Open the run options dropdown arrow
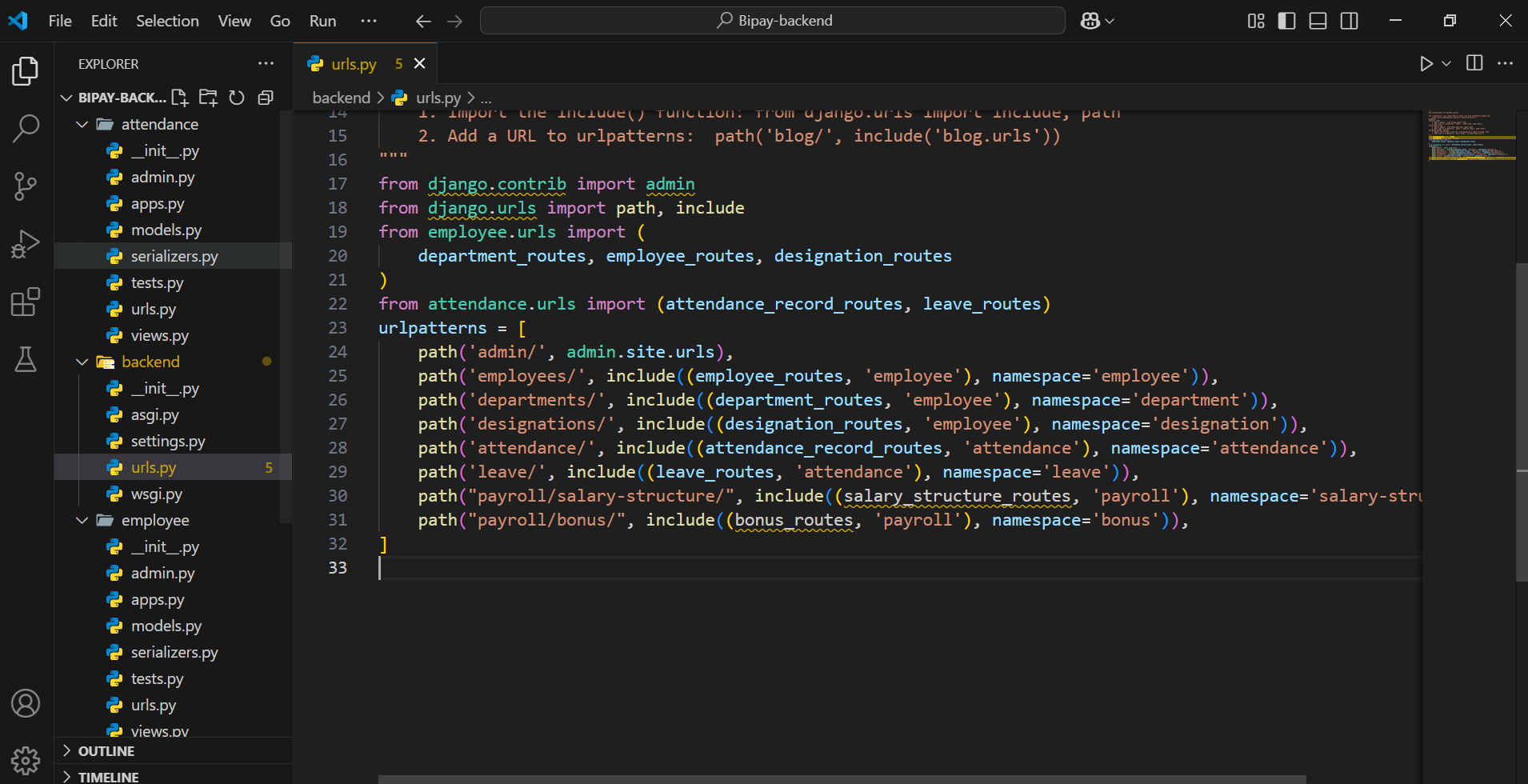Viewport: 1528px width, 784px height. (1446, 64)
